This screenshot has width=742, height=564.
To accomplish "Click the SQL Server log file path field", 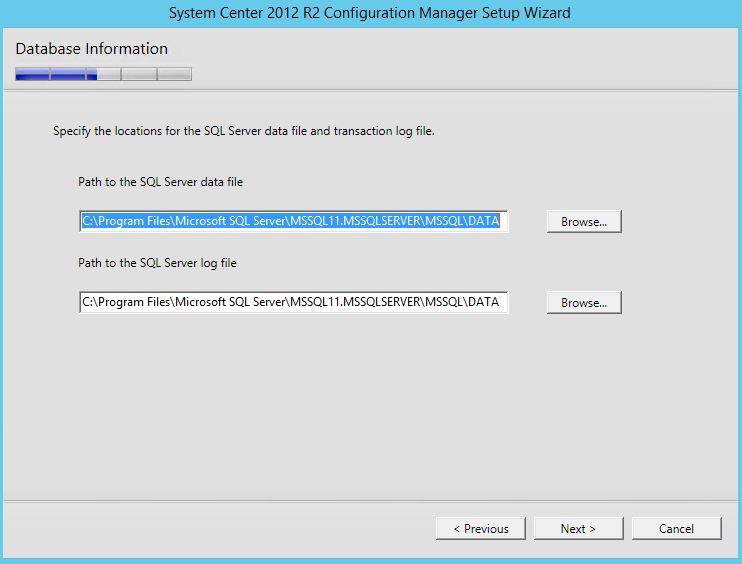I will (293, 302).
